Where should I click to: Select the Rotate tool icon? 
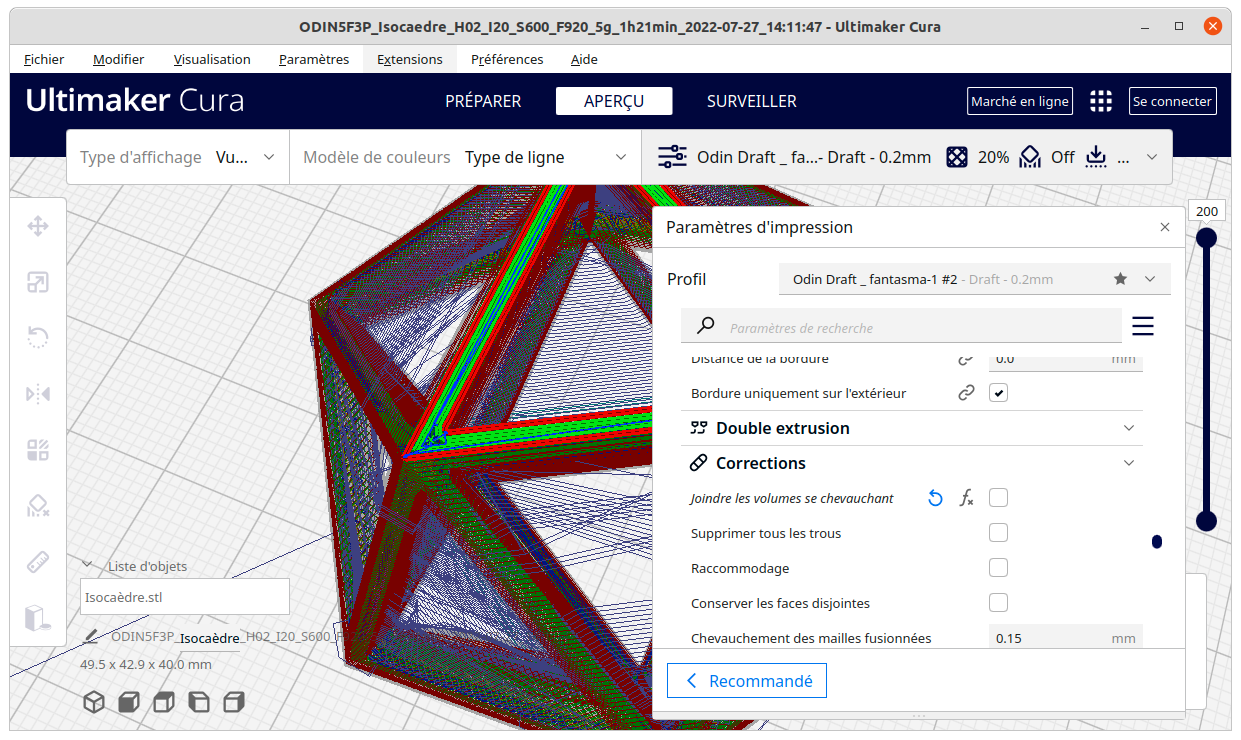tap(38, 338)
